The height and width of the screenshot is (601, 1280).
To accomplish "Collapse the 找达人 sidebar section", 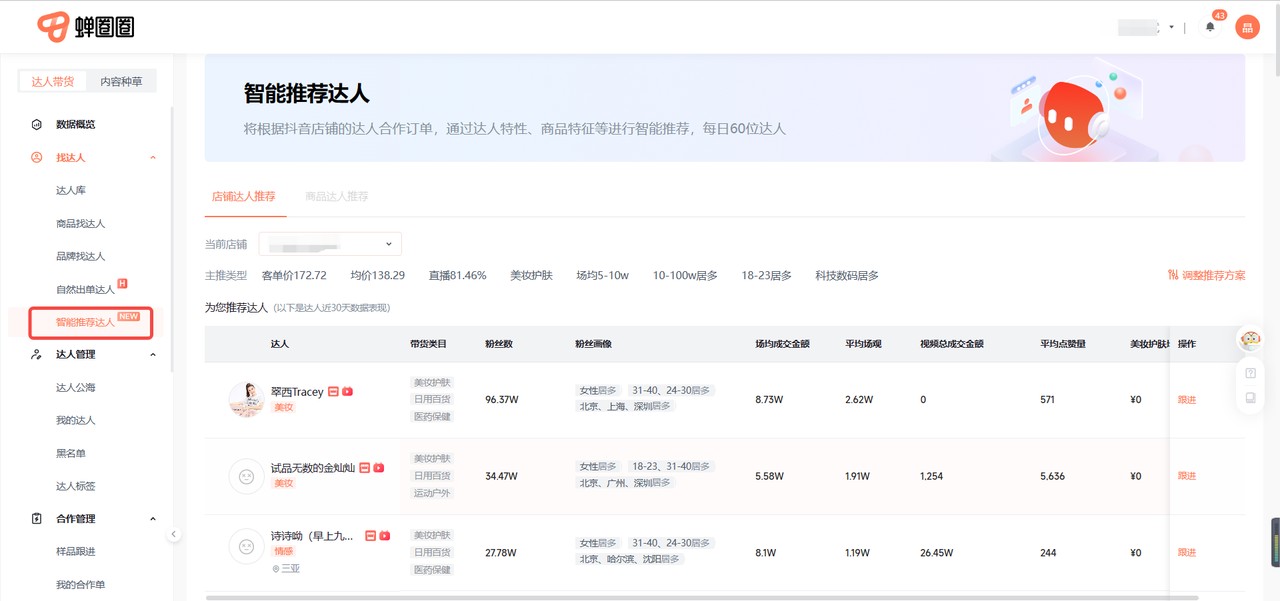I will pos(153,158).
